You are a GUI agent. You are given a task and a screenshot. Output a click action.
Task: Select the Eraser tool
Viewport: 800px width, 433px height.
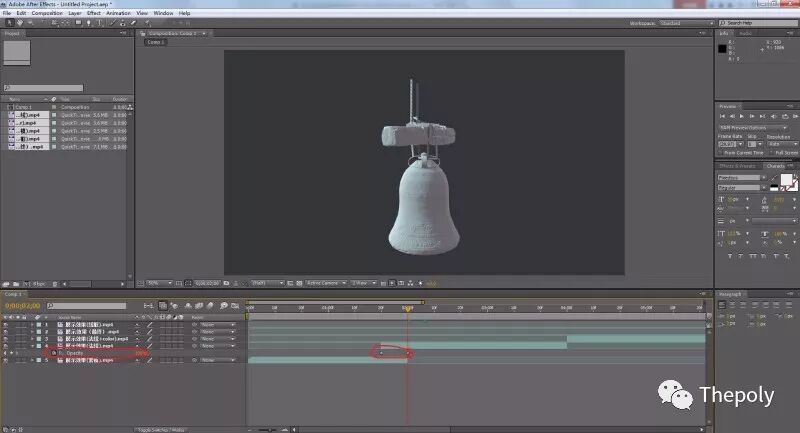(133, 23)
